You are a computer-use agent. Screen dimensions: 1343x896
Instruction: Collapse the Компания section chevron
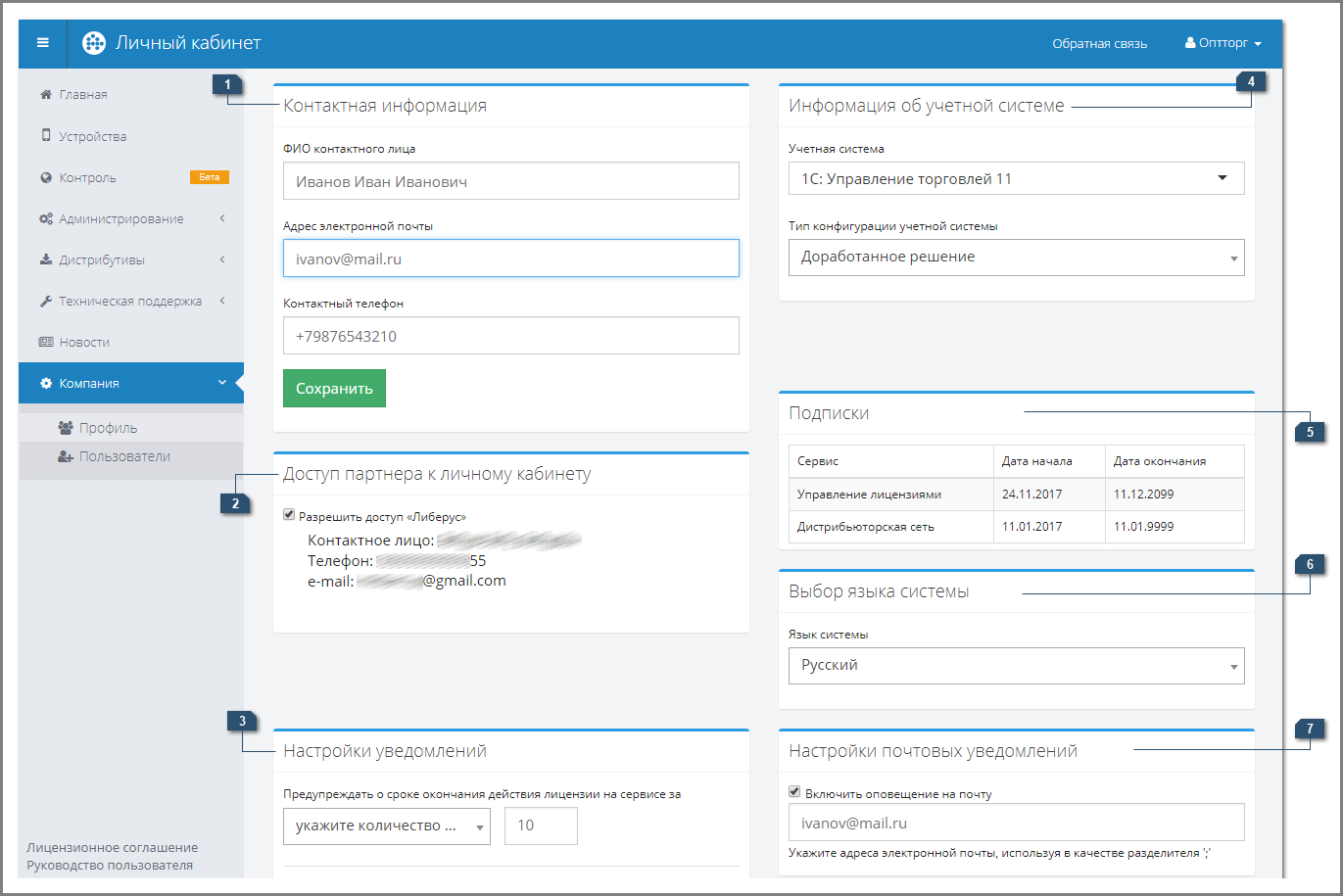(x=222, y=383)
